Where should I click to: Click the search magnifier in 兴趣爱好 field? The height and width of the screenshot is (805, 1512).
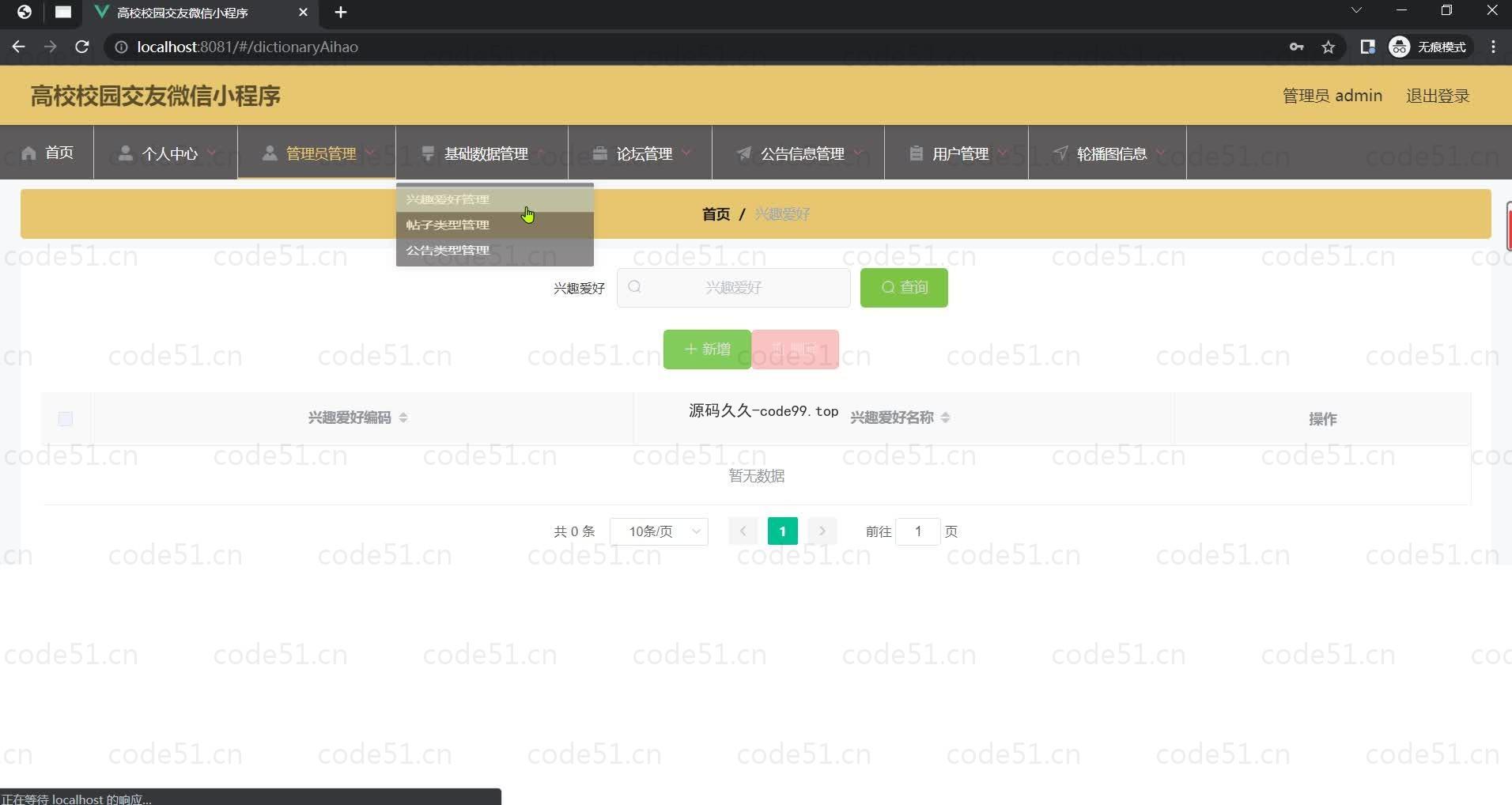634,287
